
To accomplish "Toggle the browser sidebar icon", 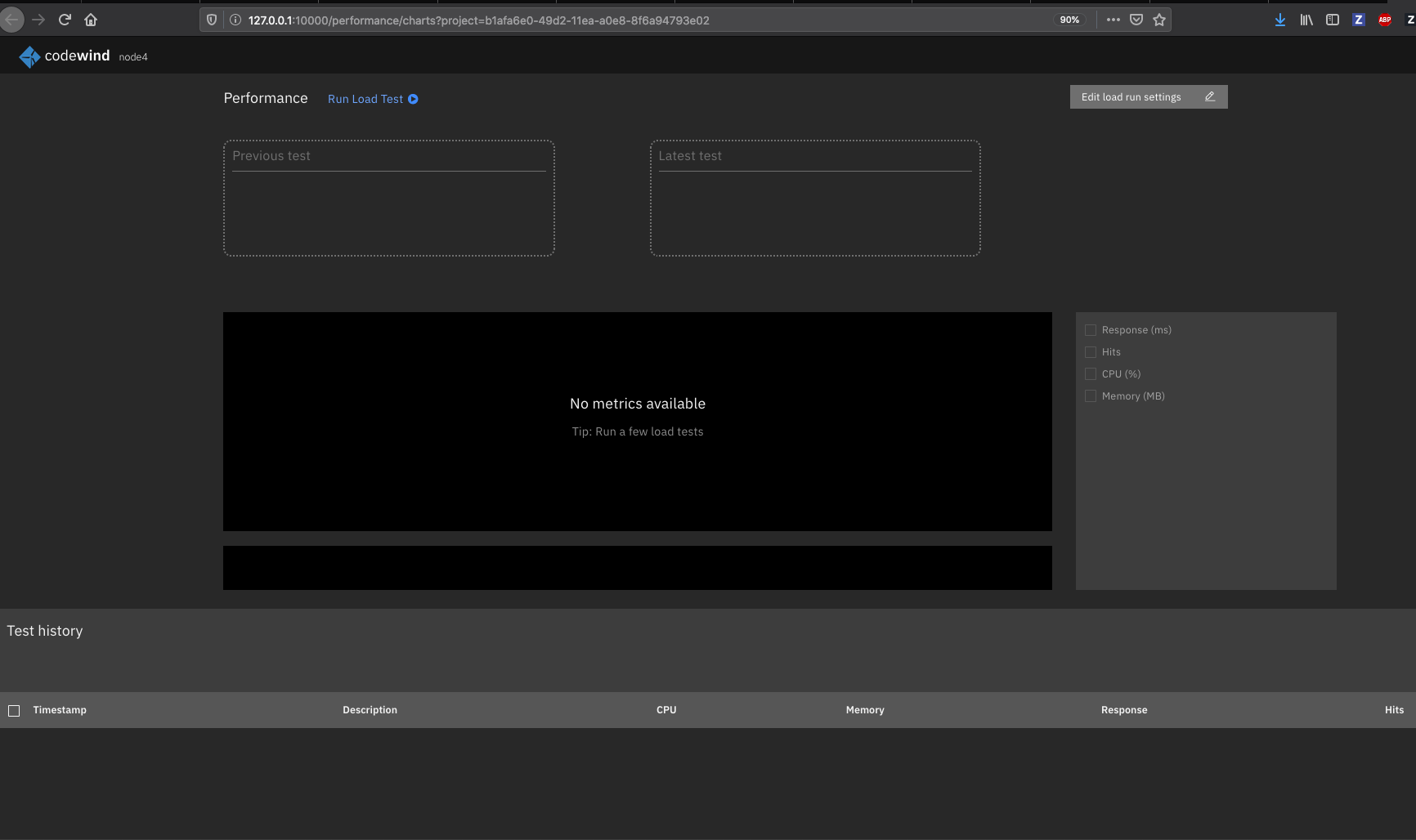I will click(1332, 20).
